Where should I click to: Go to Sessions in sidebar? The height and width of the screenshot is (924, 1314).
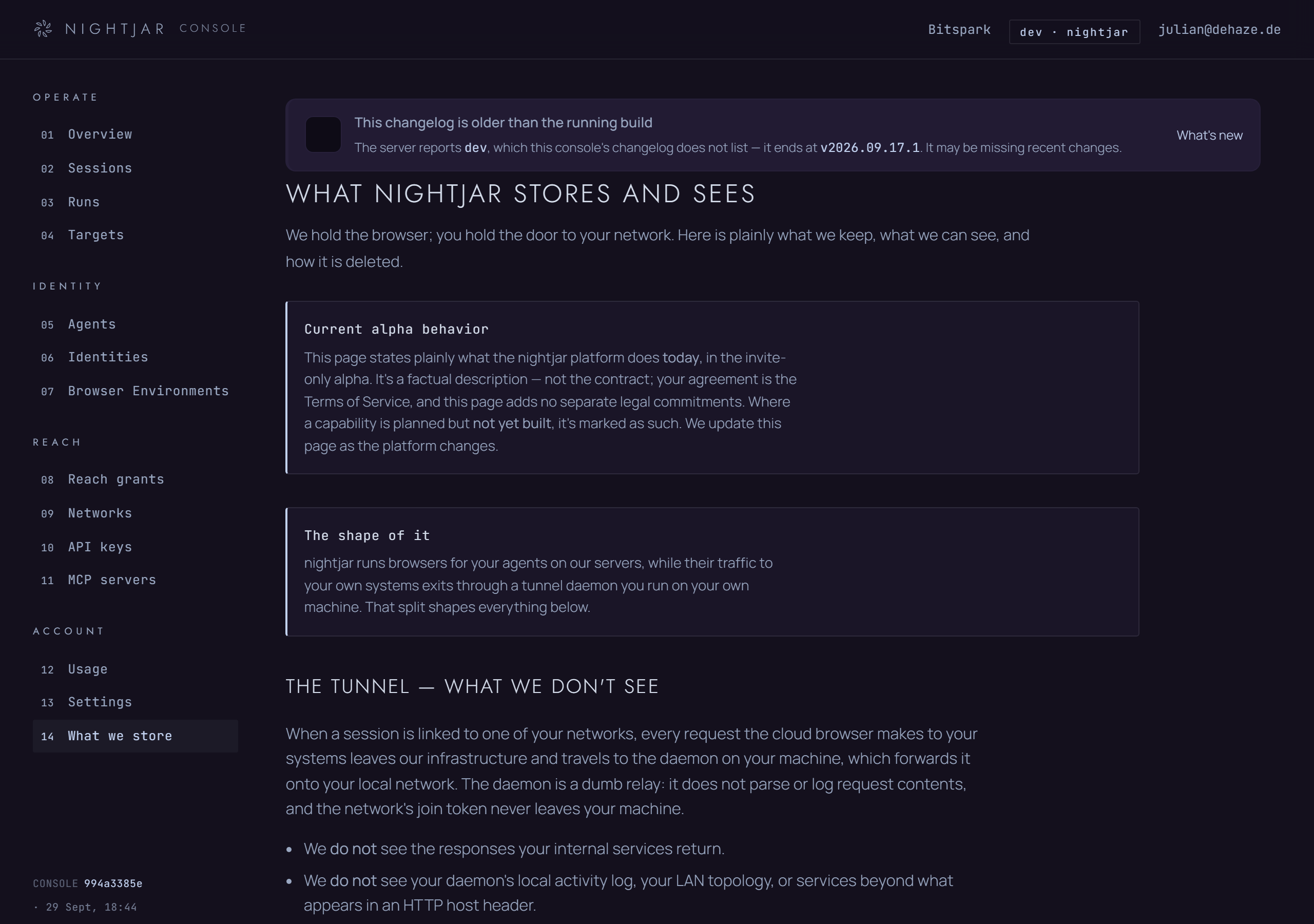point(135,168)
